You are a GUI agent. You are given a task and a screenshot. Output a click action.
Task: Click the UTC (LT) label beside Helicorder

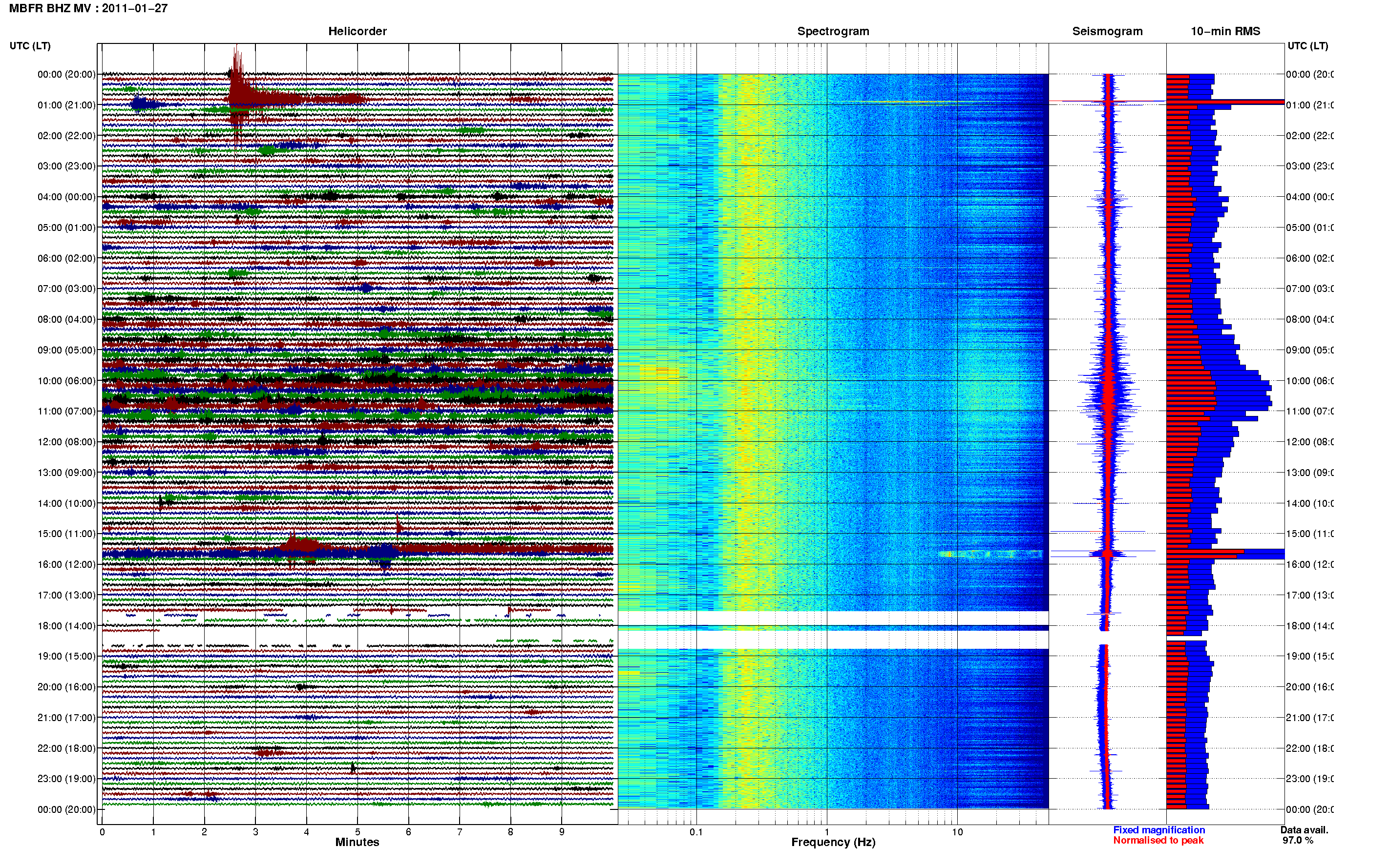30,46
